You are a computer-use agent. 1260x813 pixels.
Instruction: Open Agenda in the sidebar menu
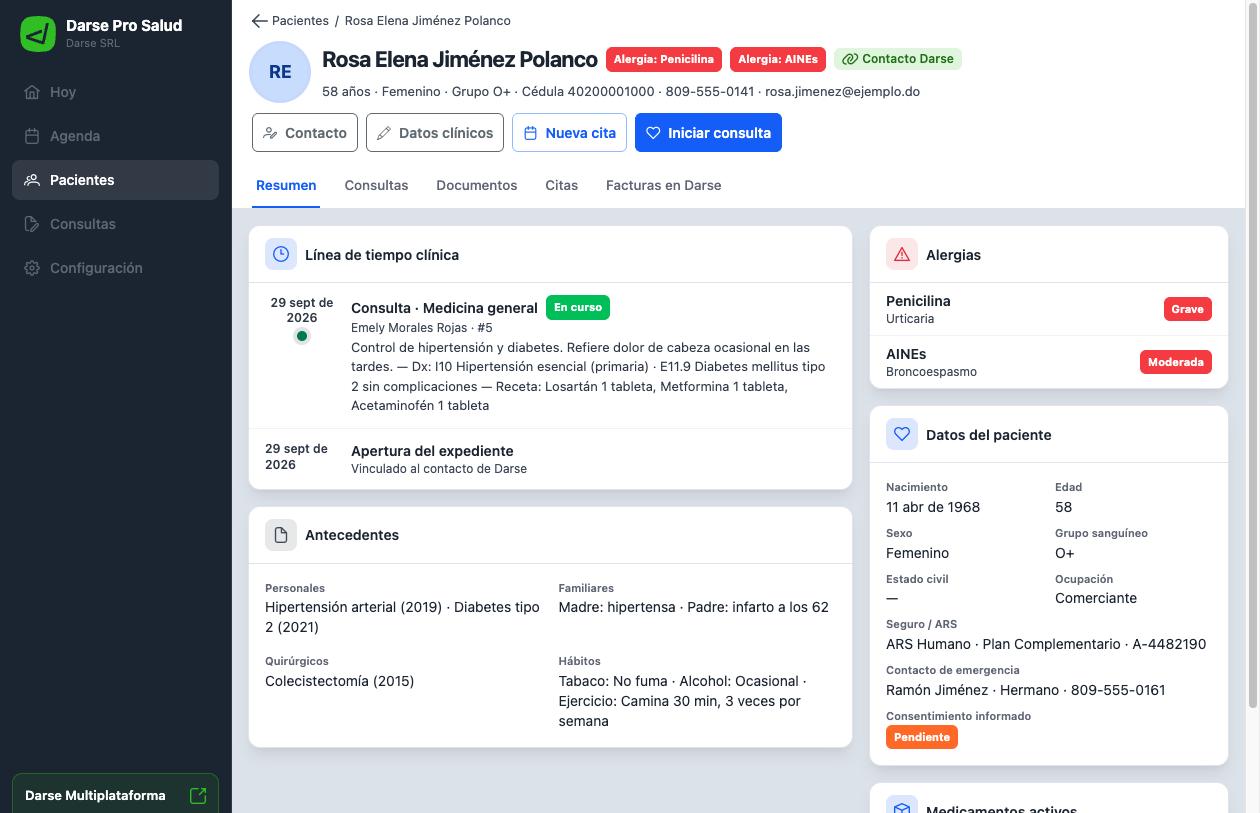coord(115,136)
